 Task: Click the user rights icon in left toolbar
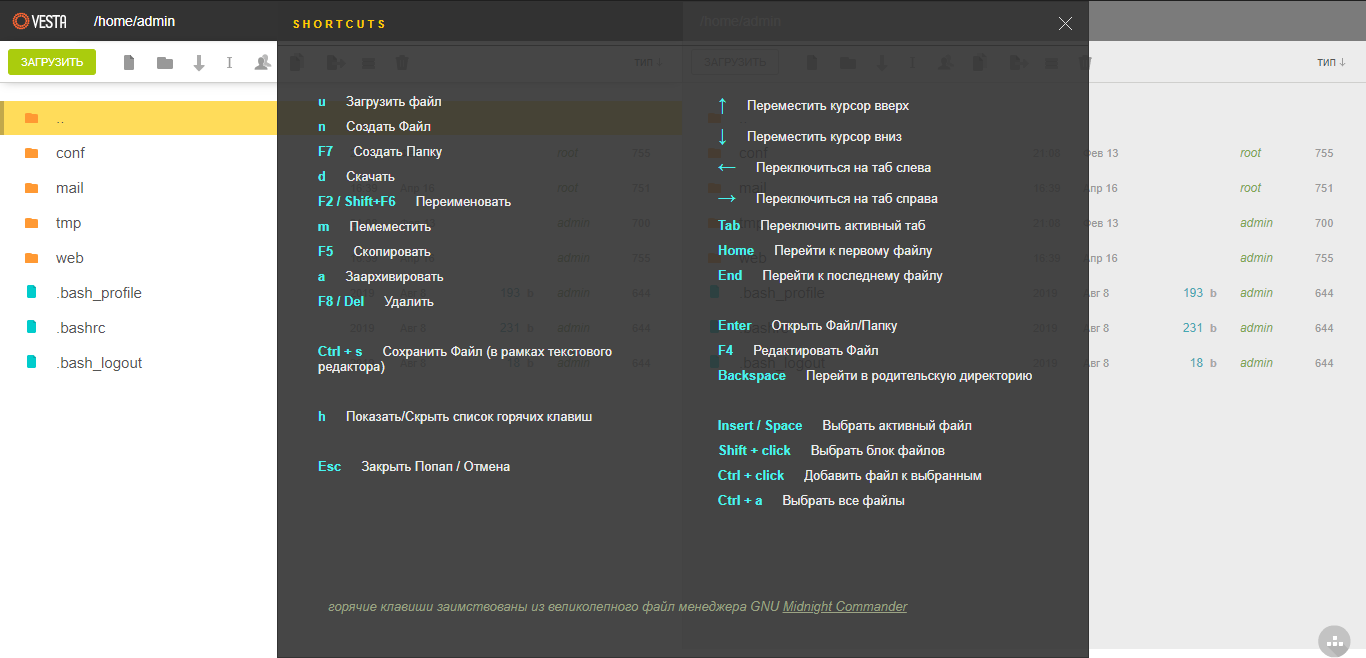coord(262,63)
